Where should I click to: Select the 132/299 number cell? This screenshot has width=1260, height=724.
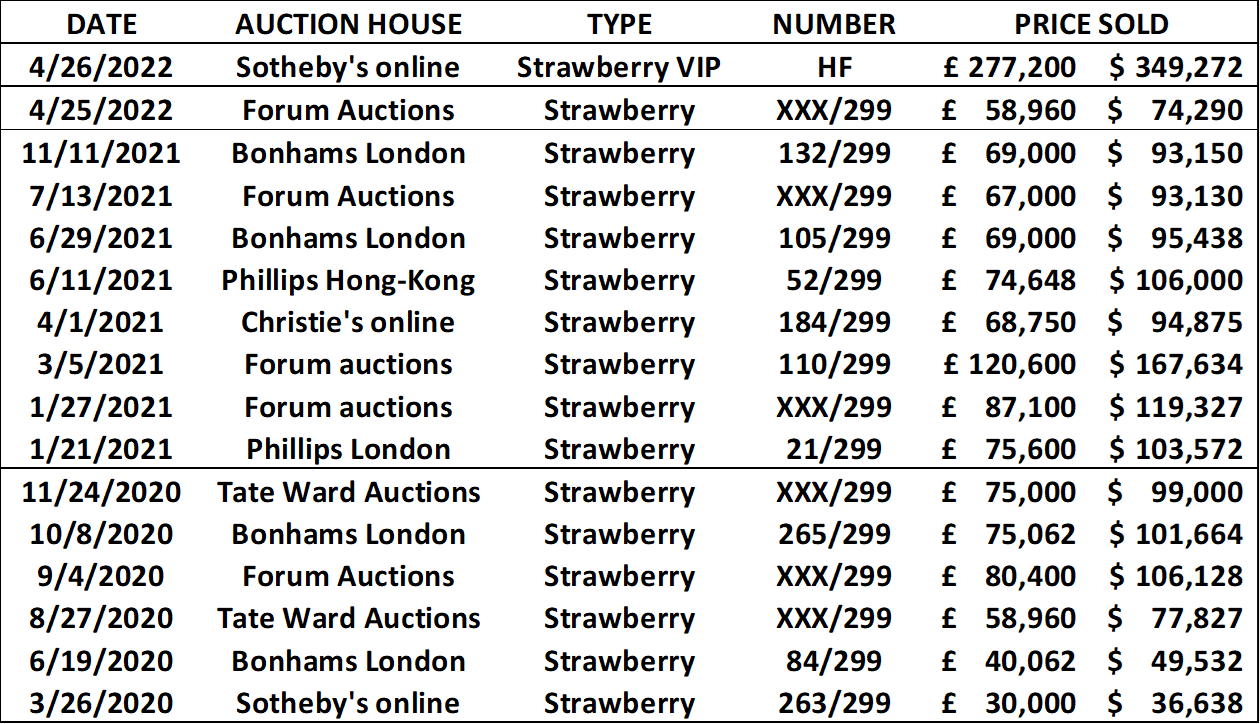coord(833,153)
